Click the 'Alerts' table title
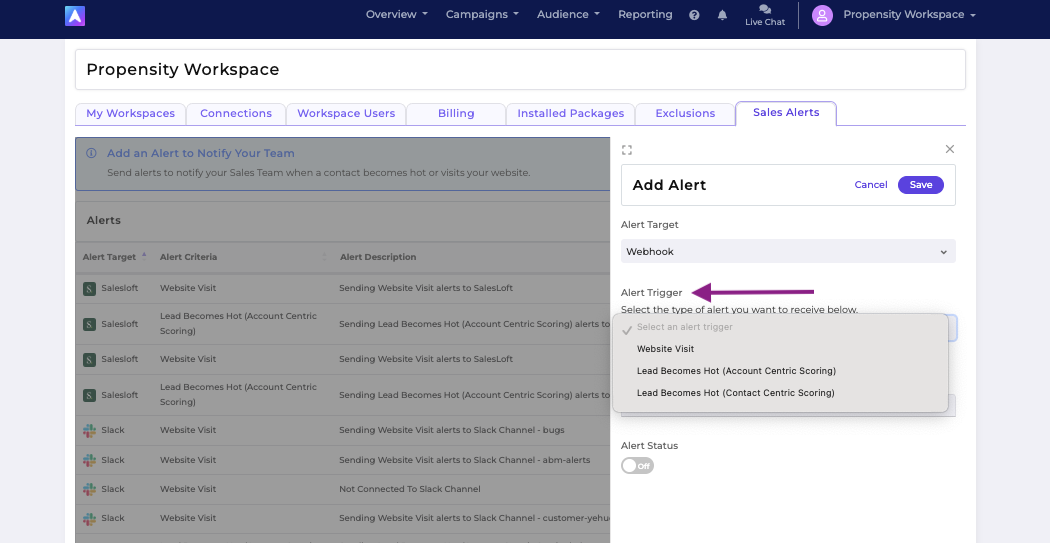Screen dimensions: 1050x543 coord(104,220)
